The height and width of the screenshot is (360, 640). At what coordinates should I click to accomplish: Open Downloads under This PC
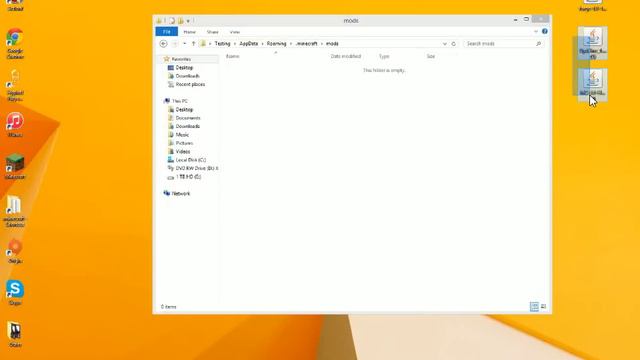pos(188,127)
